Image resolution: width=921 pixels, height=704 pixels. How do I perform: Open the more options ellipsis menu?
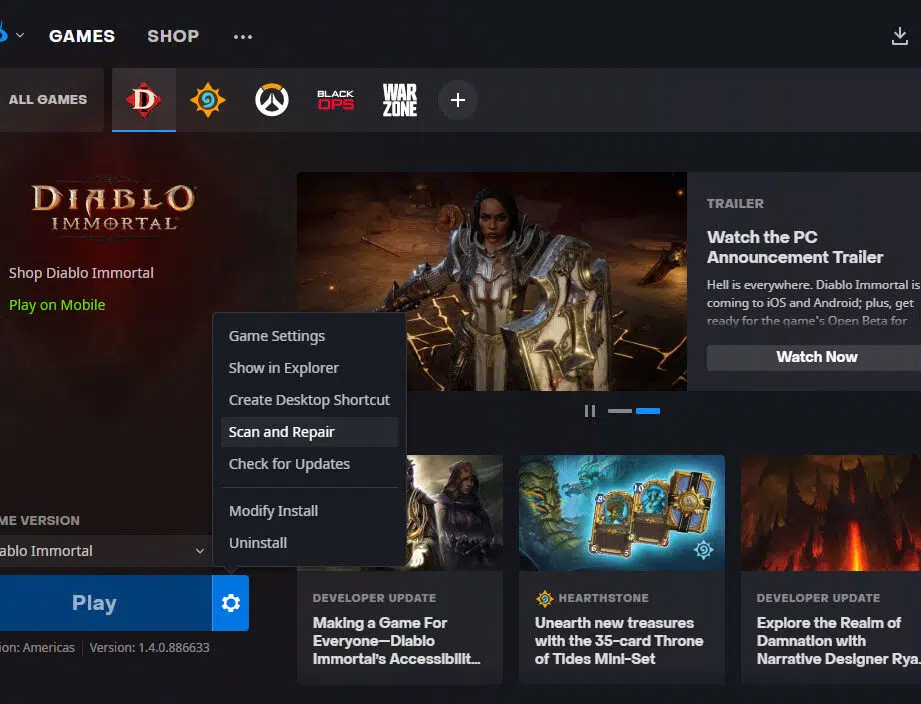[x=243, y=36]
